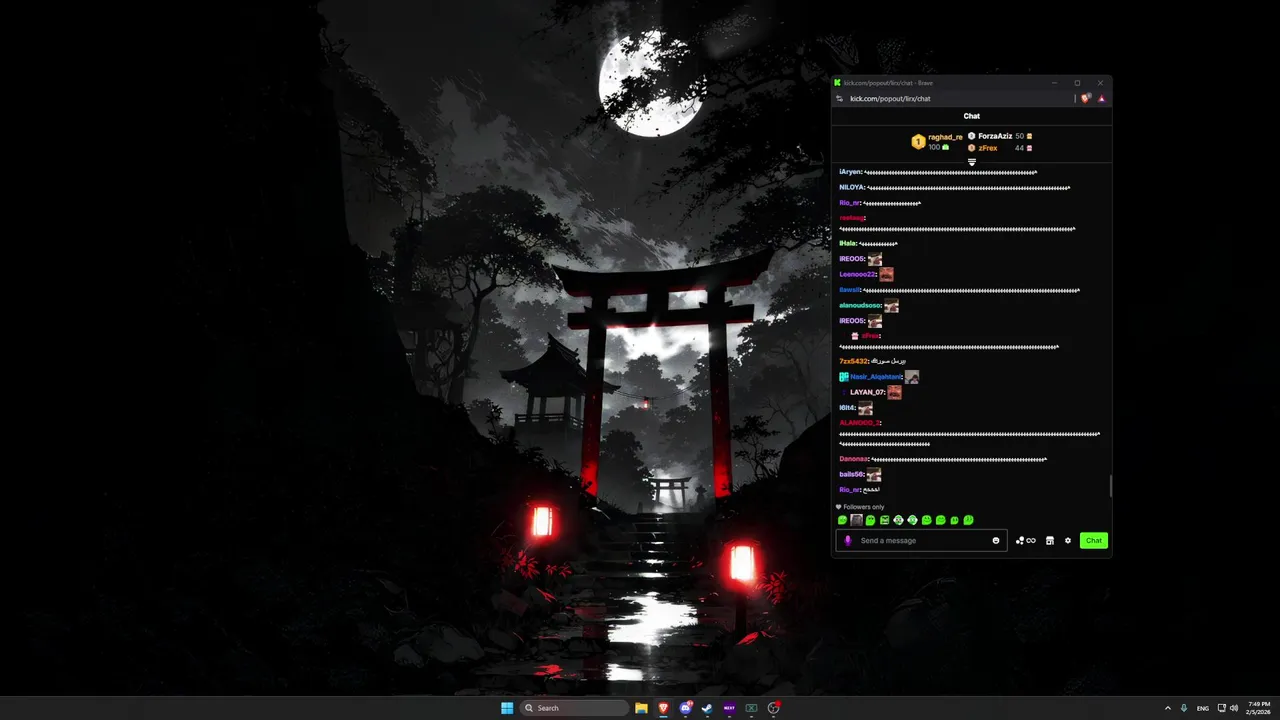Open the emoji picker in message box
This screenshot has height=720, width=1280.
[995, 540]
